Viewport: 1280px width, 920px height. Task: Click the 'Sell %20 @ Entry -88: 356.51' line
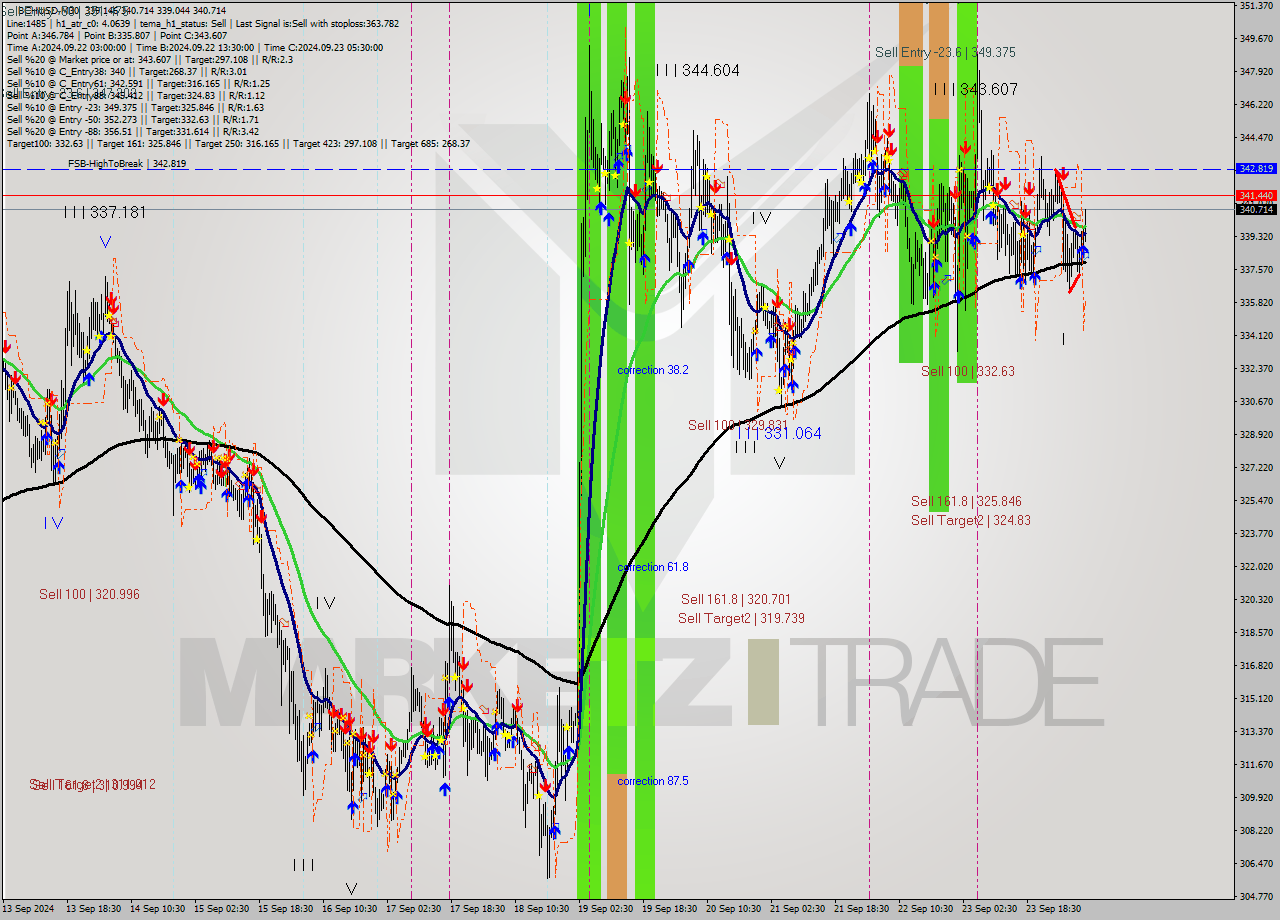click(x=132, y=131)
